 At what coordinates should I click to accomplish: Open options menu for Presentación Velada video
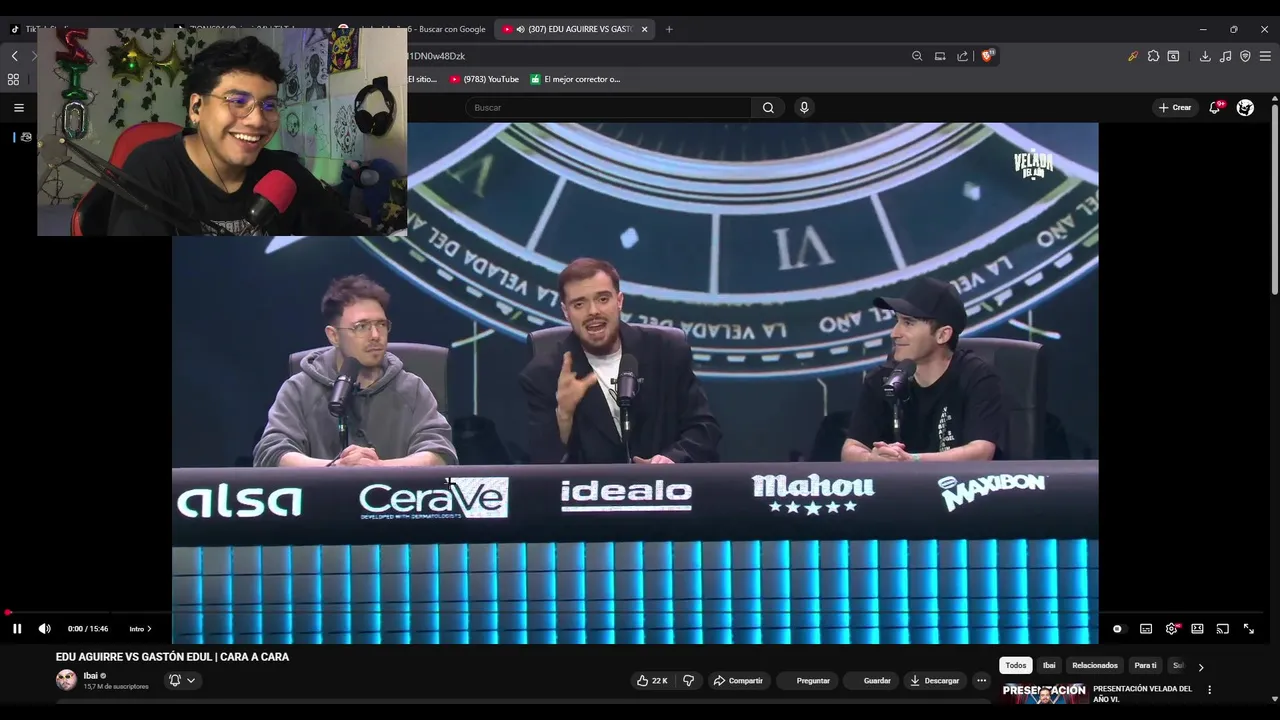coord(1209,690)
